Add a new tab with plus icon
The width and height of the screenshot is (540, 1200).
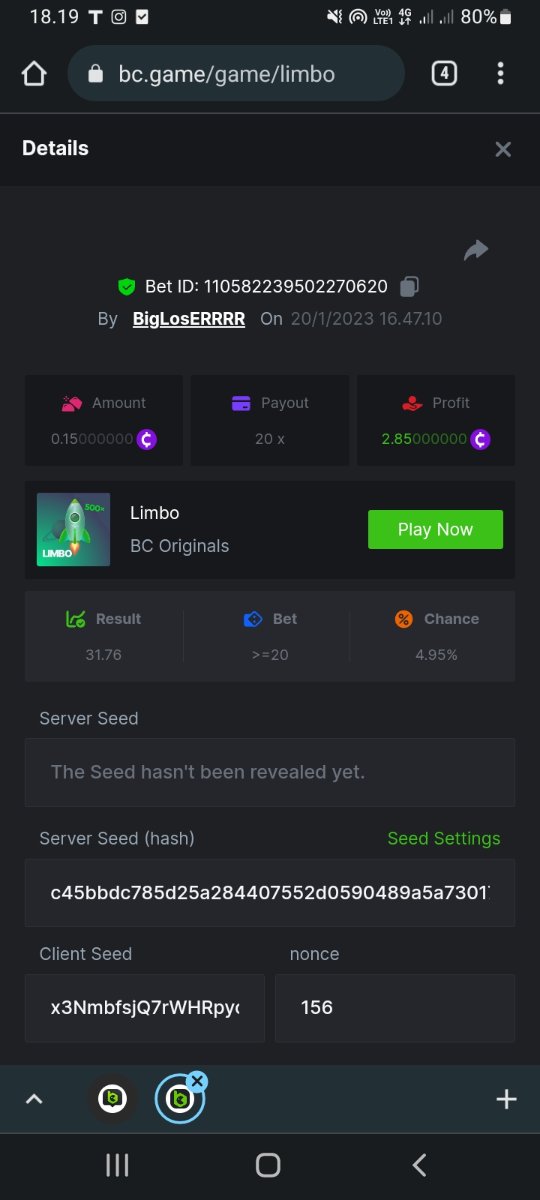pyautogui.click(x=506, y=1099)
